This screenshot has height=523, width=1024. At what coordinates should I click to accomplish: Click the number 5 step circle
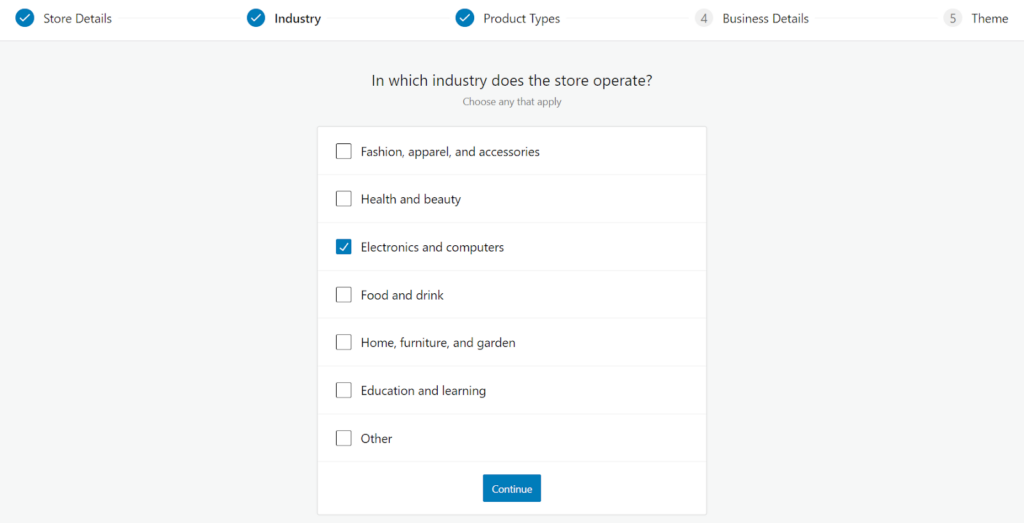coord(952,18)
